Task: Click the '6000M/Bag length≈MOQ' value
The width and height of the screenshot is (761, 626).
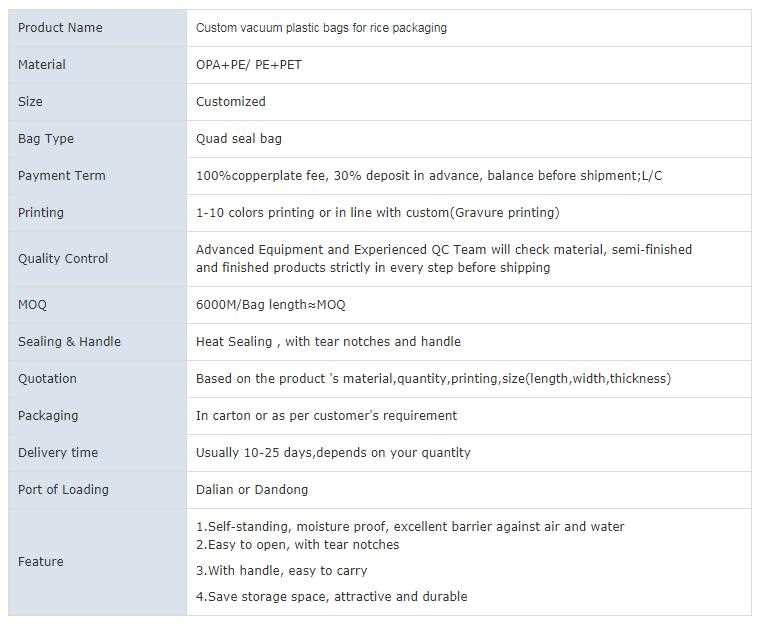Action: coord(270,305)
